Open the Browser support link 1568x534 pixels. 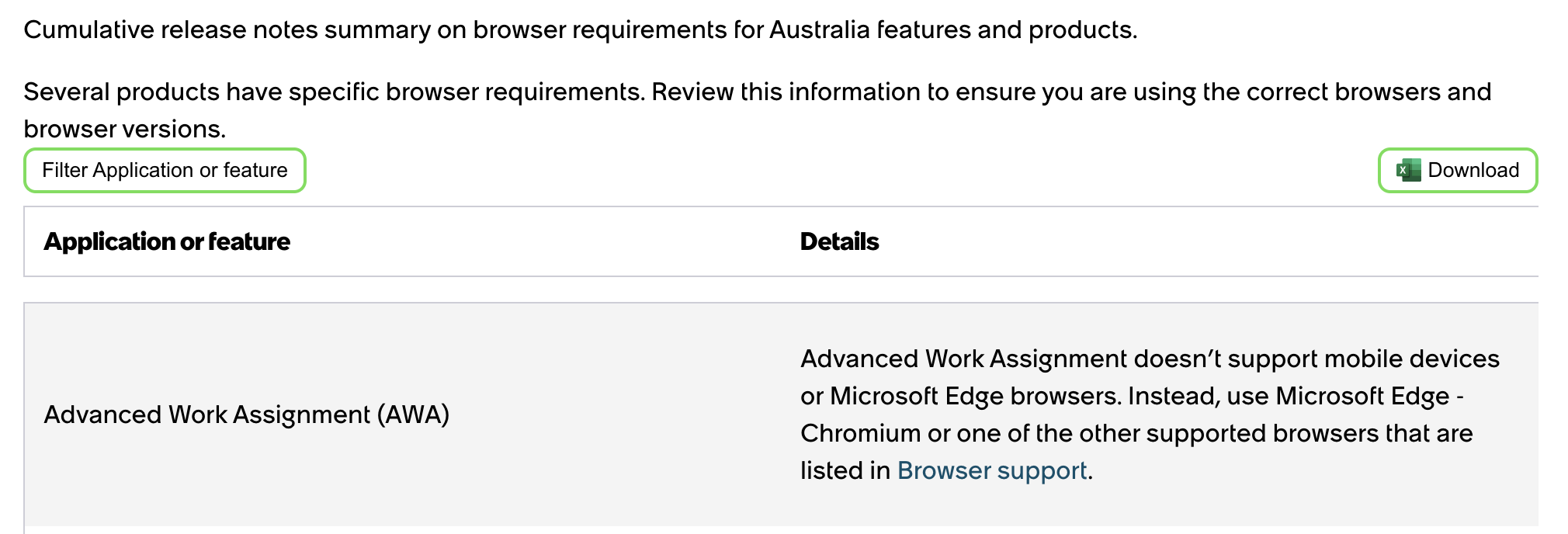pyautogui.click(x=992, y=470)
